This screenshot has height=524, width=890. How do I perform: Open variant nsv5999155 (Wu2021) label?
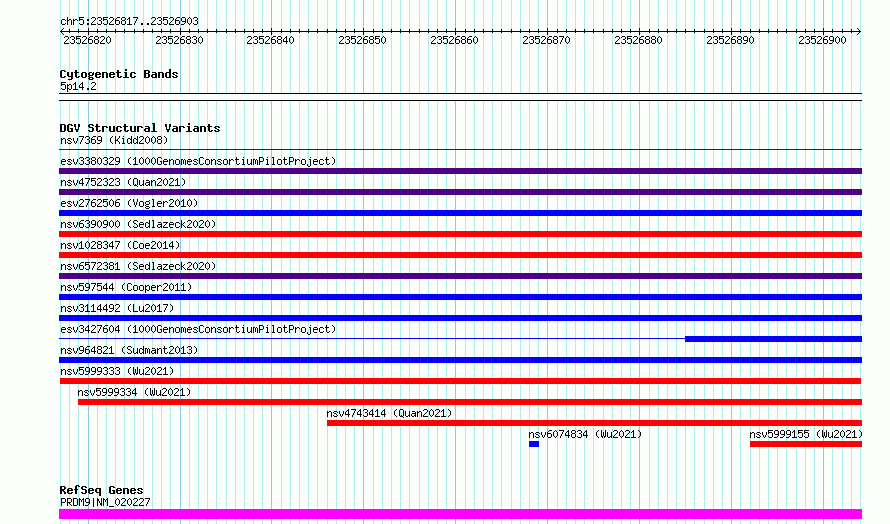coord(806,434)
